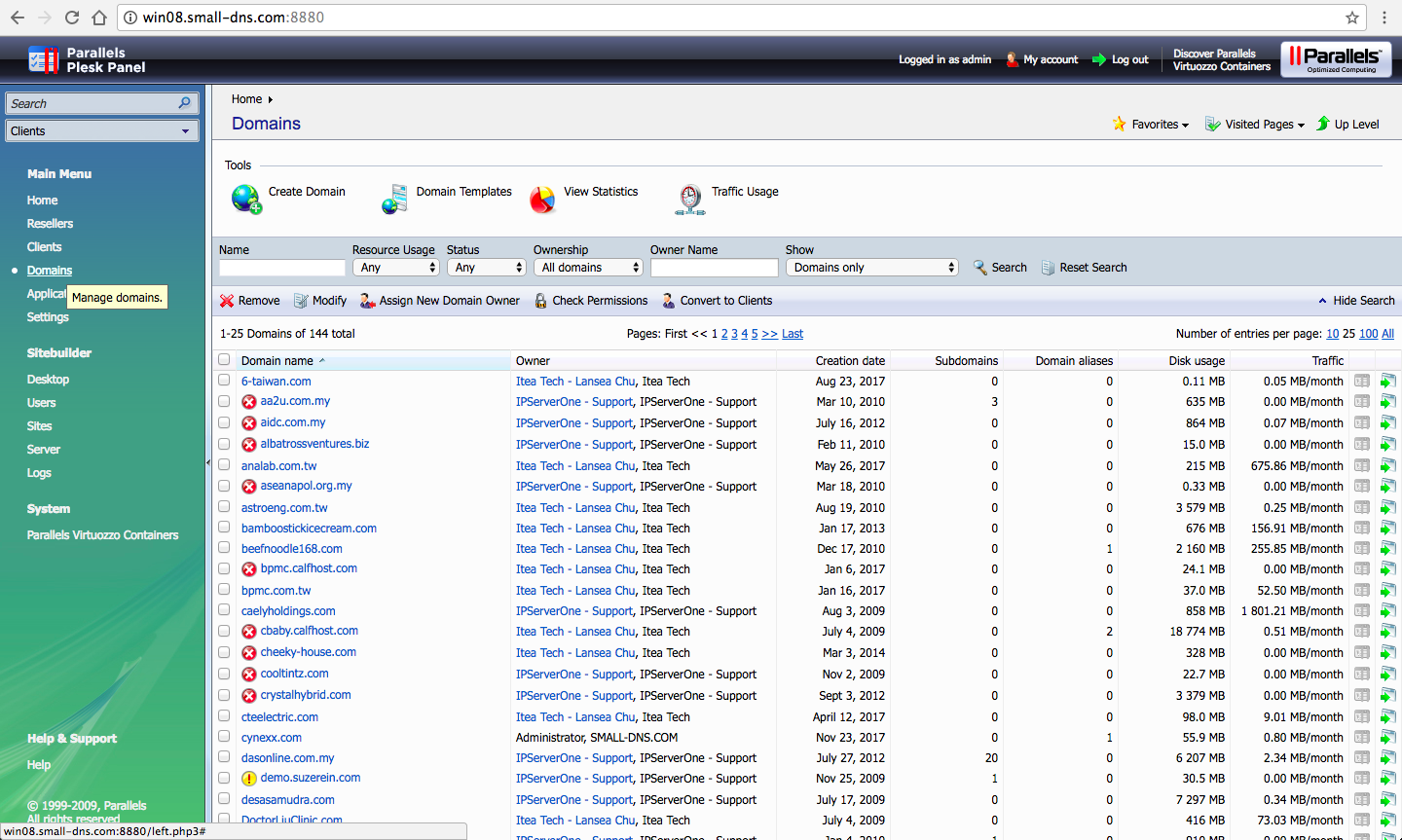Expand the Ownership 'All domains' dropdown
The height and width of the screenshot is (840, 1402).
[x=588, y=268]
